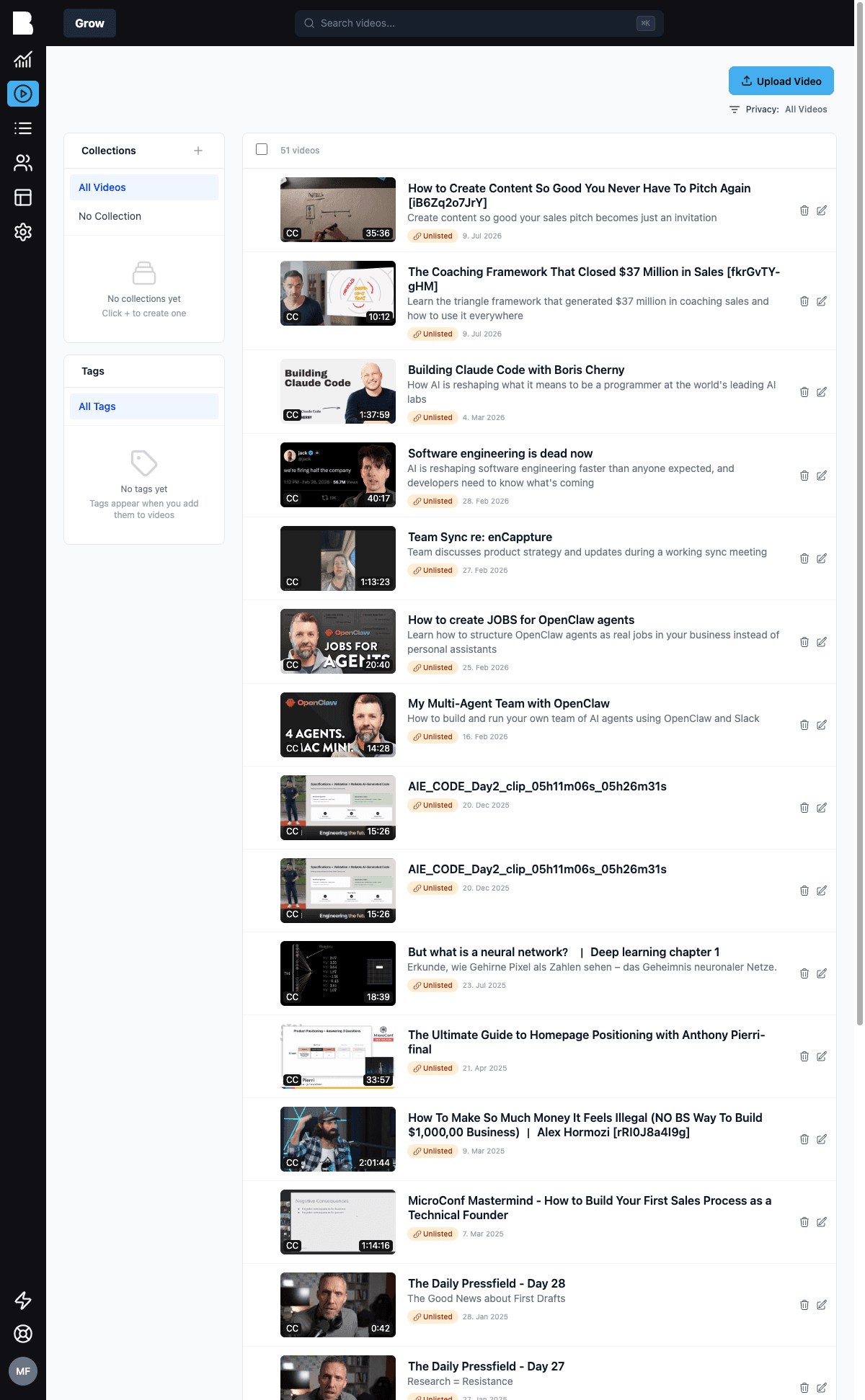Delete the Building Claude Code video
865x1400 pixels.
point(804,392)
